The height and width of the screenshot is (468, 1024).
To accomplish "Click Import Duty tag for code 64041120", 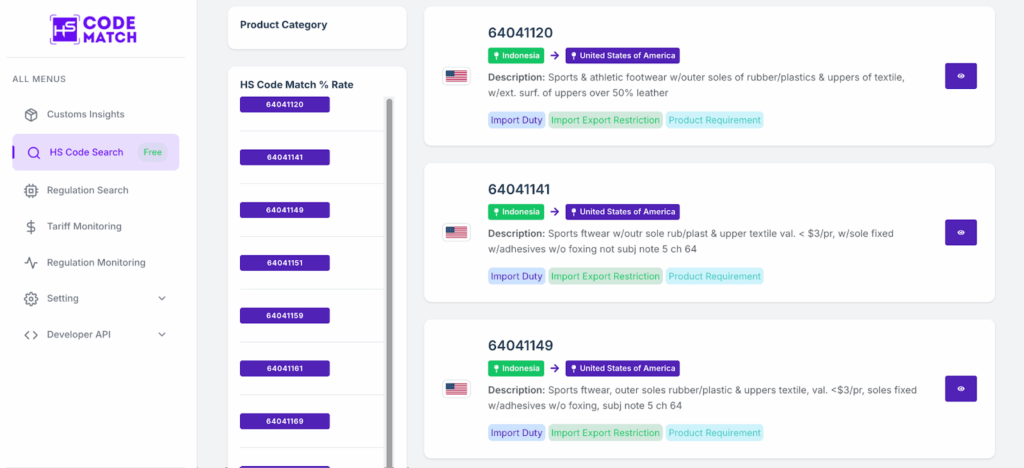I will 517,120.
